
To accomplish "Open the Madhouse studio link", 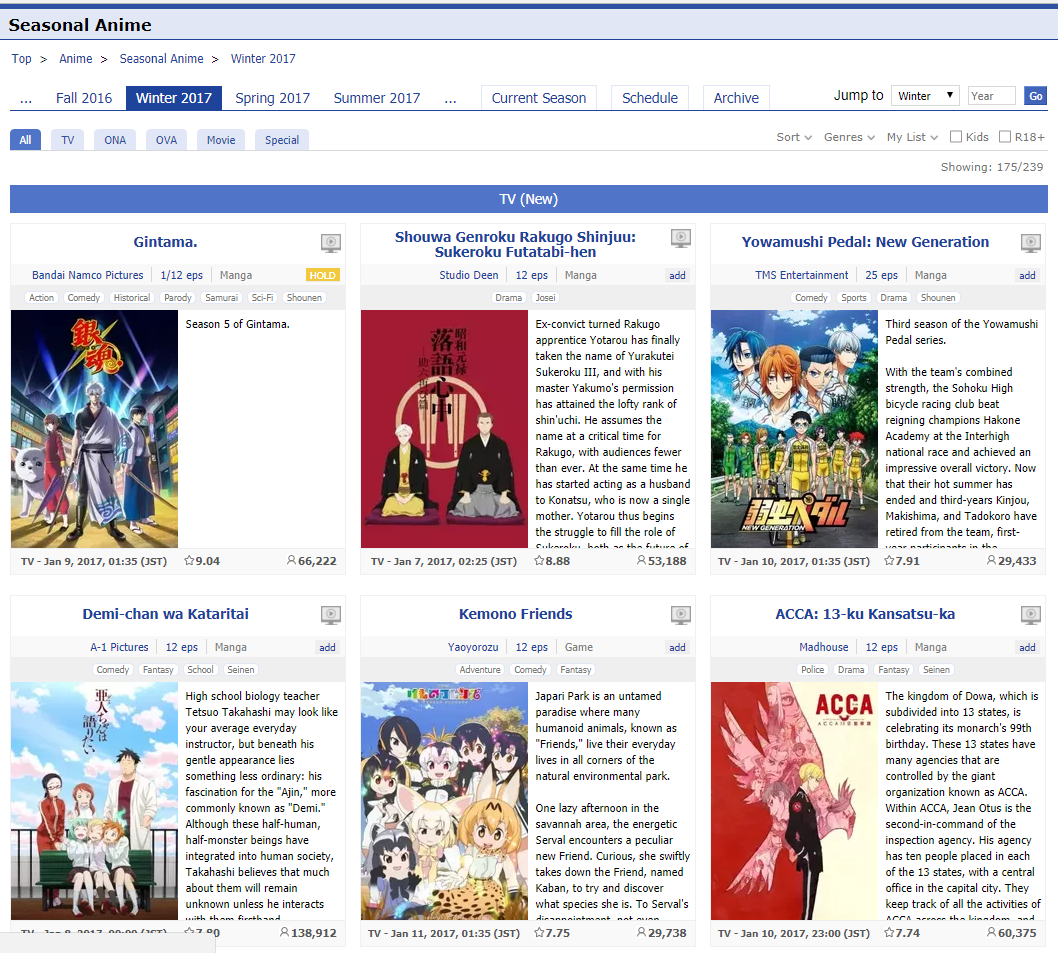I will (x=824, y=647).
